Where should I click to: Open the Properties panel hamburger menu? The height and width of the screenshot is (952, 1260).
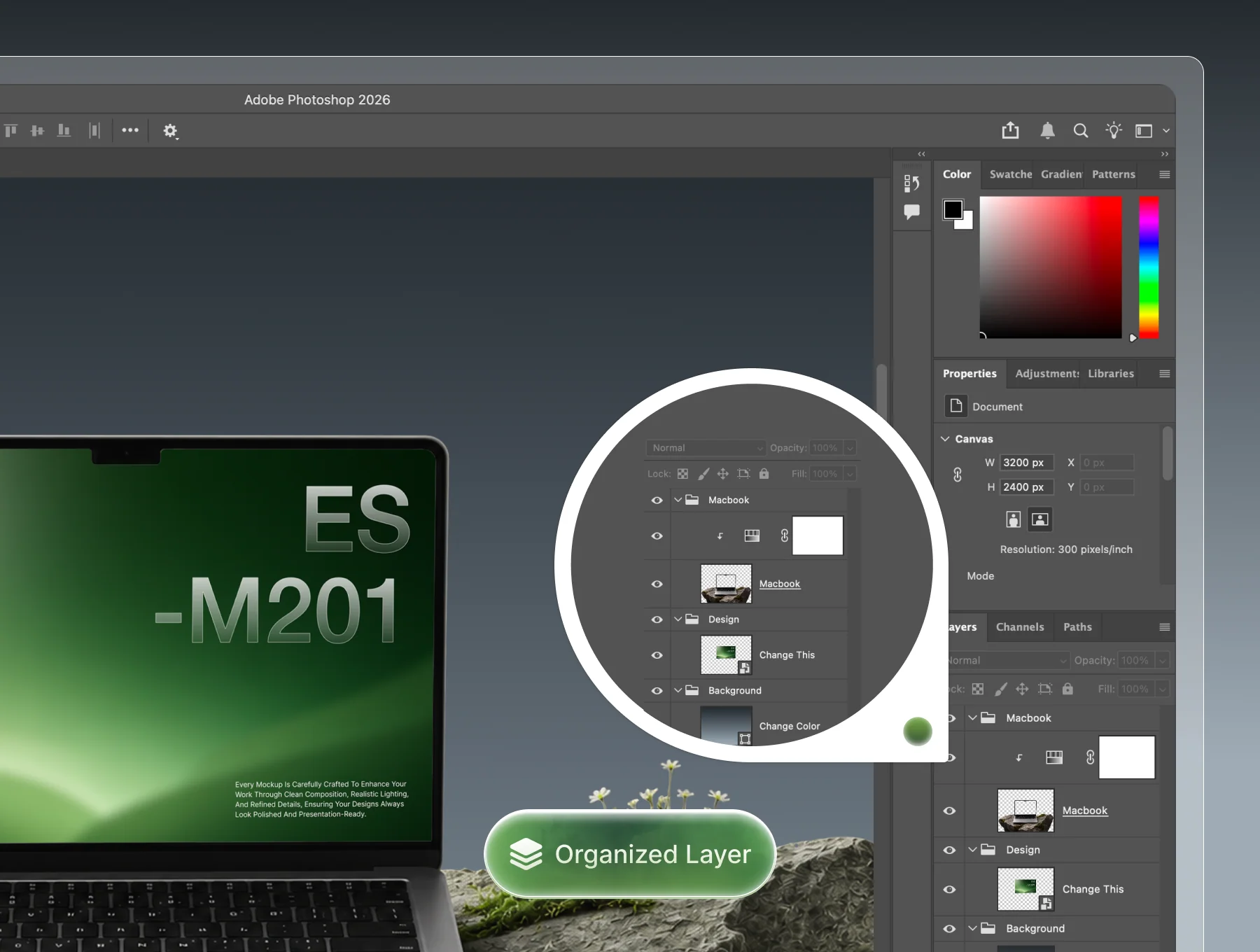coord(1164,374)
